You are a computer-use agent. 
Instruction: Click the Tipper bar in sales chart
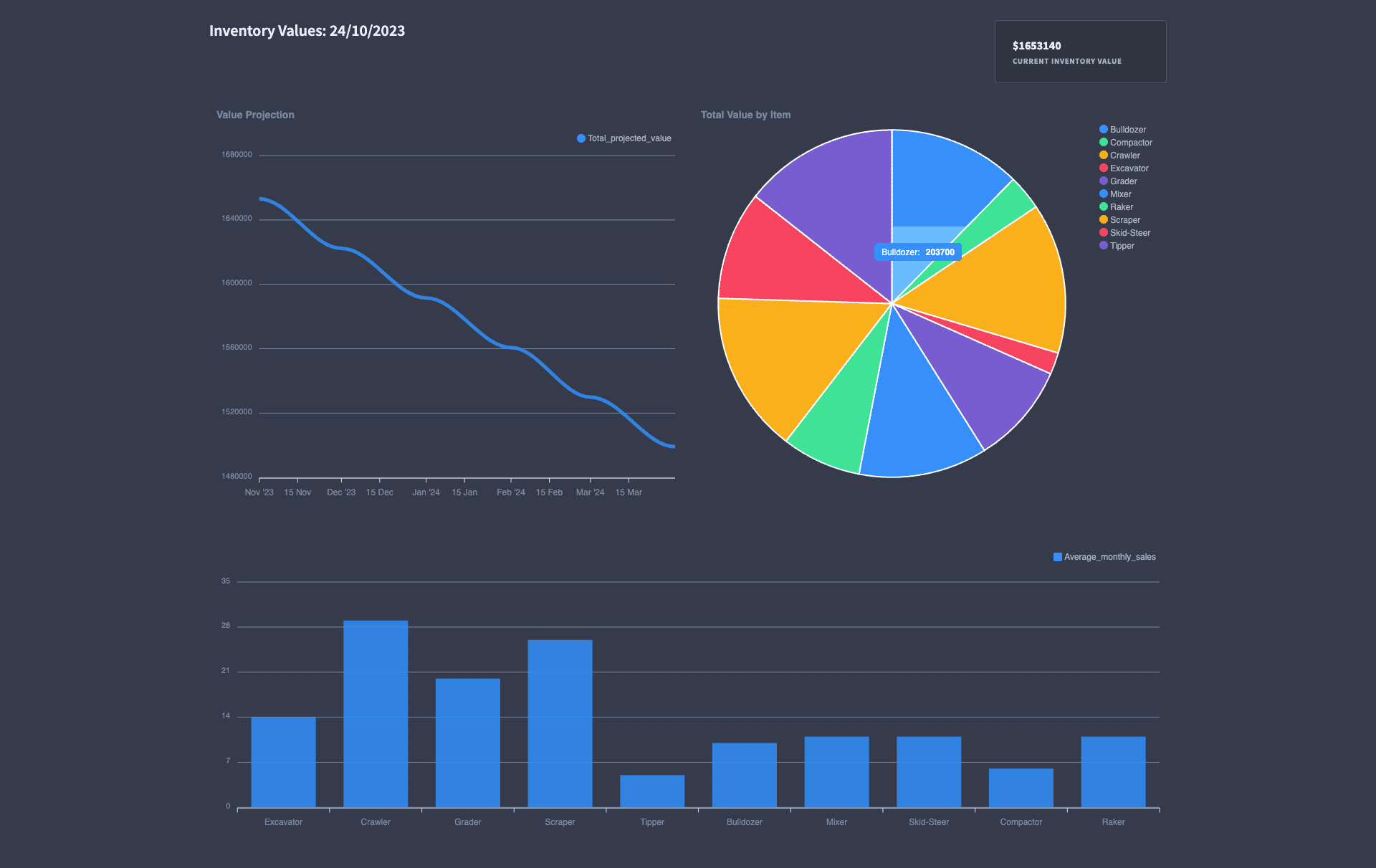click(x=652, y=791)
